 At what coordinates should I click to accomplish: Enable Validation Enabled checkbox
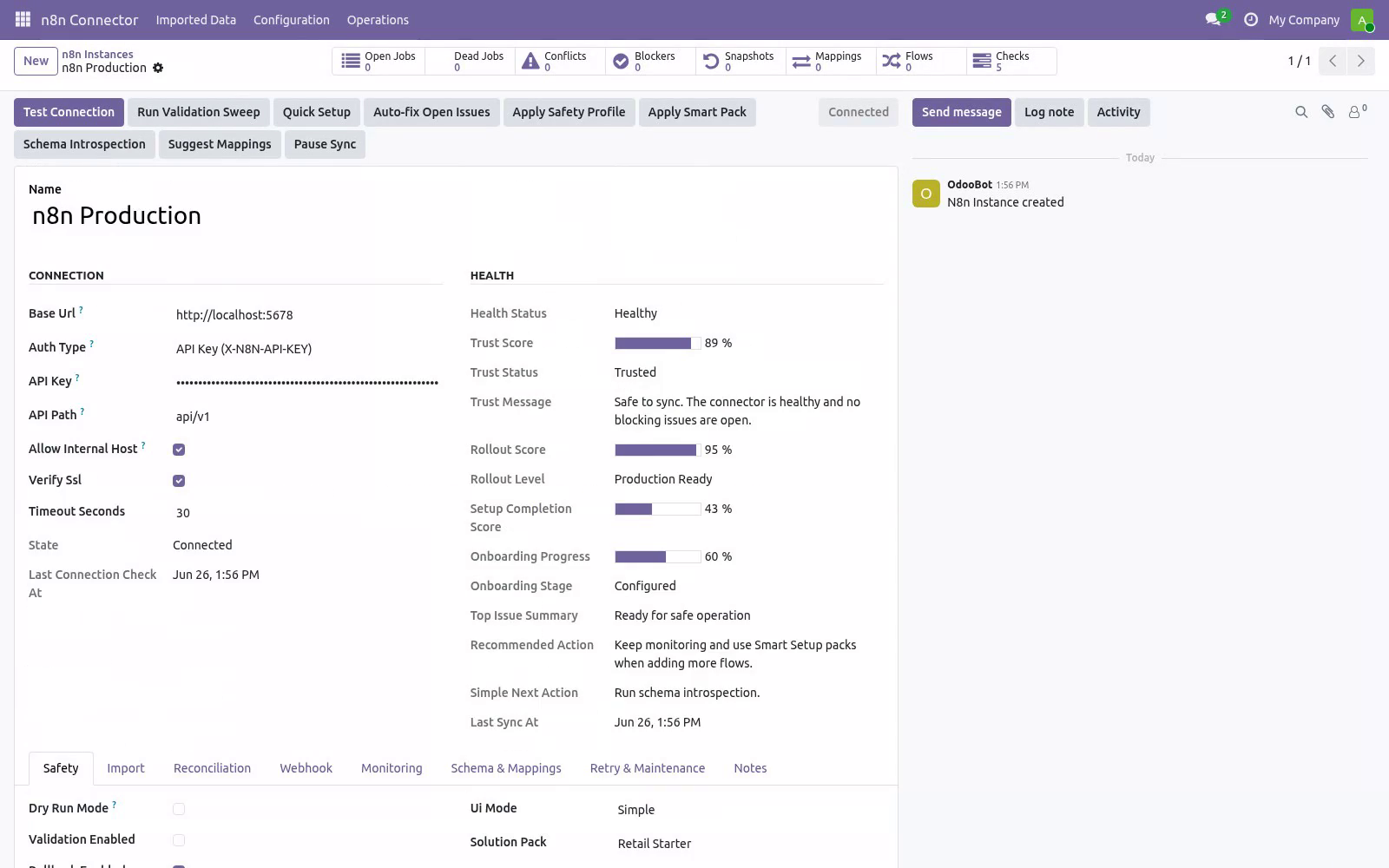[x=179, y=840]
